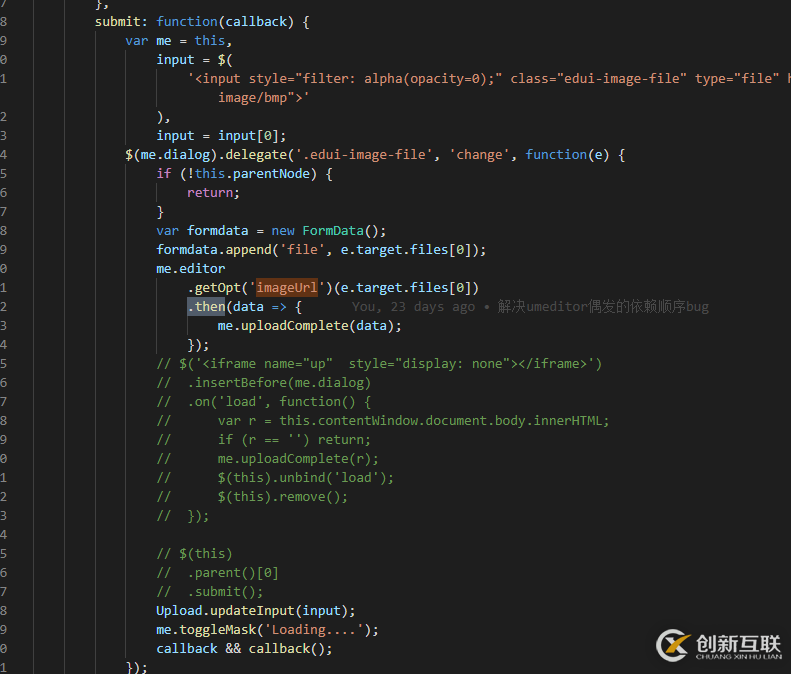The image size is (791, 674).
Task: Click 'callback && callback();' line
Action: pyautogui.click(x=244, y=649)
